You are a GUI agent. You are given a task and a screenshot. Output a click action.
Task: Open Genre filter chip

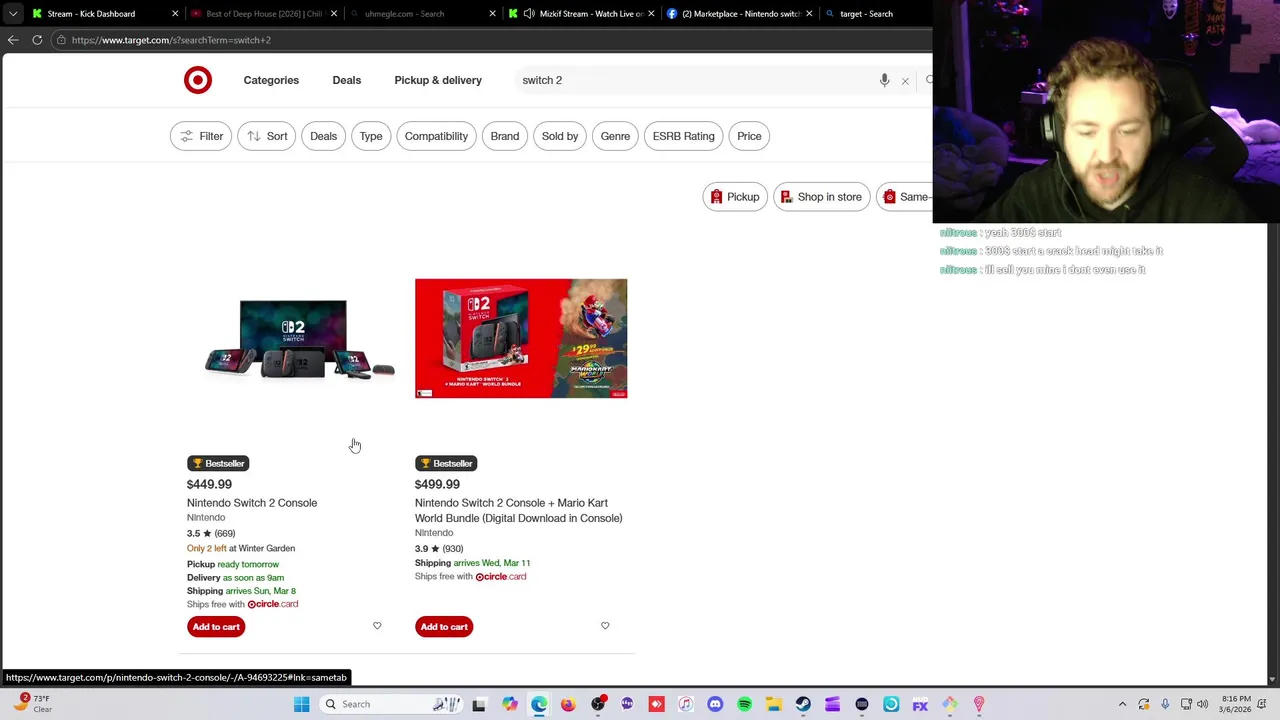point(615,136)
